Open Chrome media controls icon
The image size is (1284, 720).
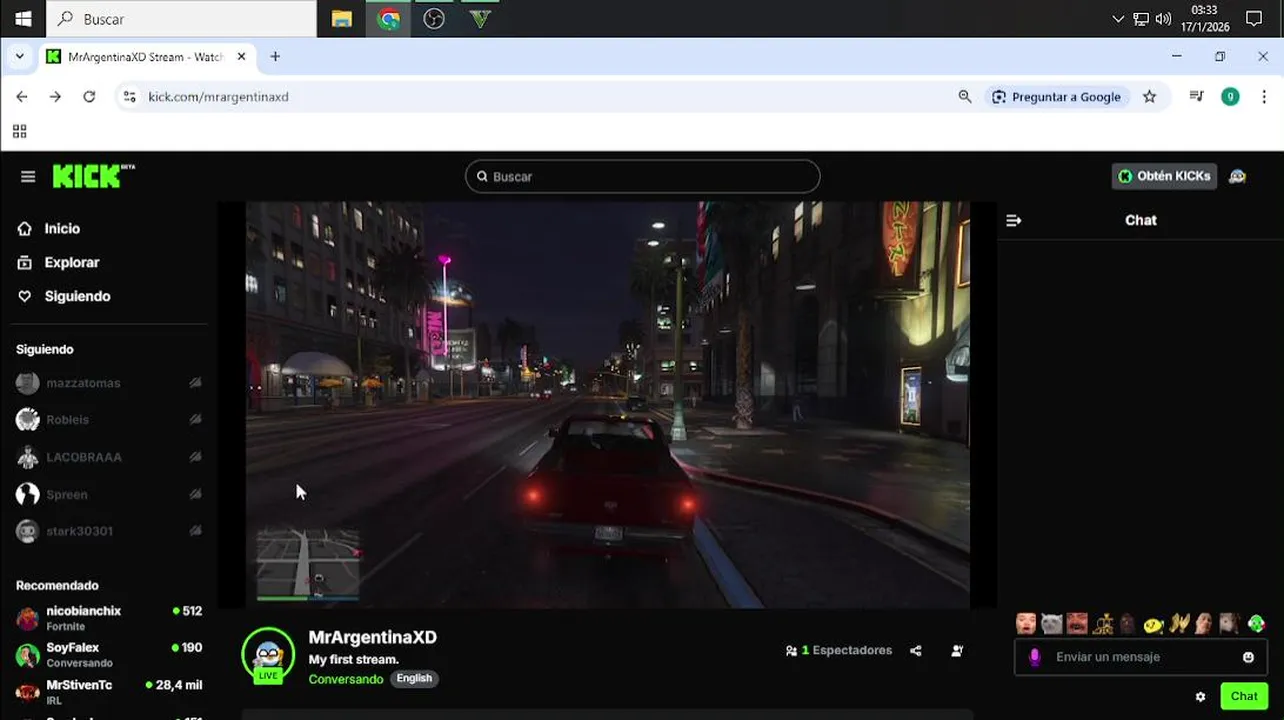1196,97
